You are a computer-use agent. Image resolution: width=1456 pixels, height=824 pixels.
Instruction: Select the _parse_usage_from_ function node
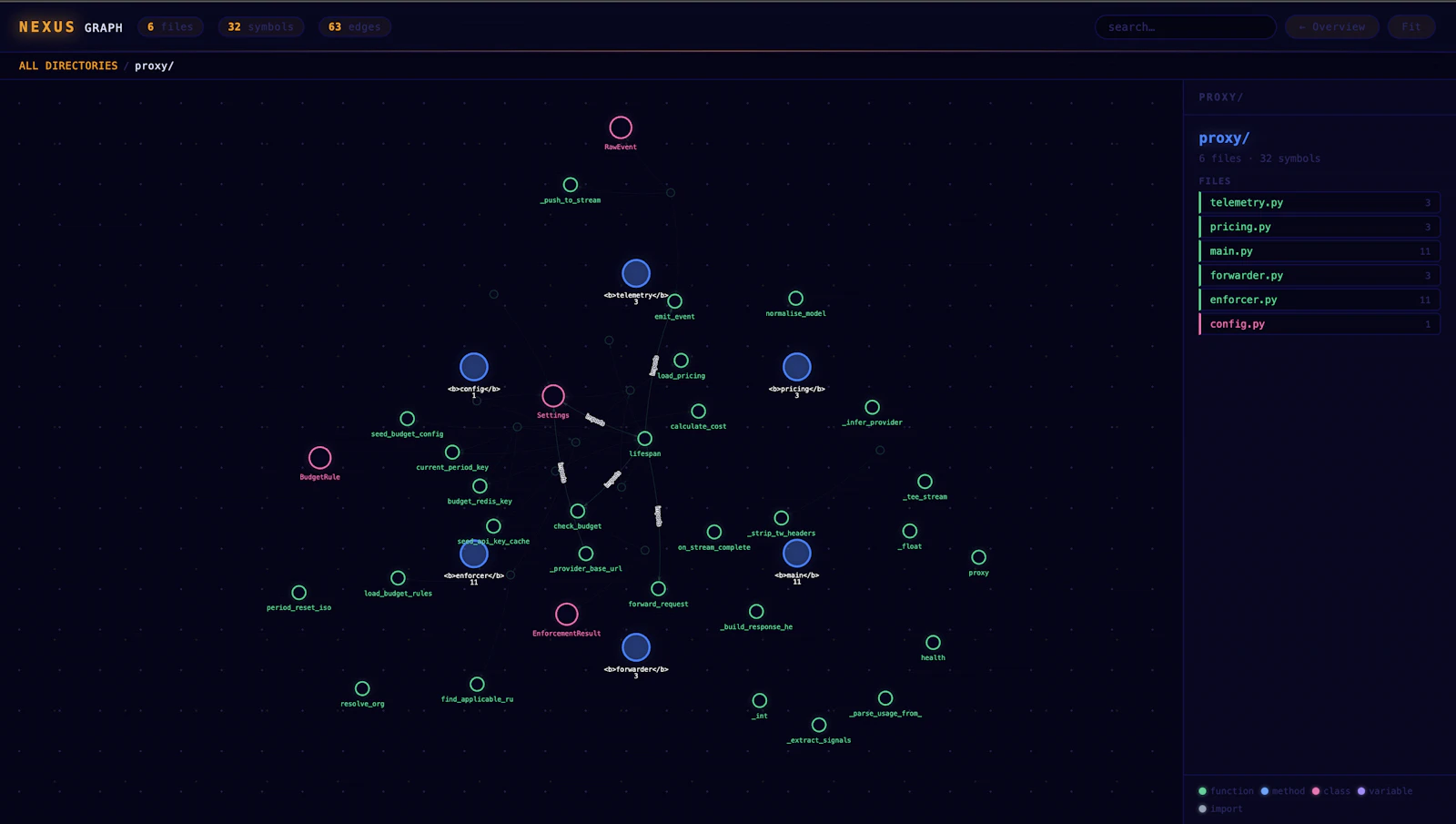point(885,698)
